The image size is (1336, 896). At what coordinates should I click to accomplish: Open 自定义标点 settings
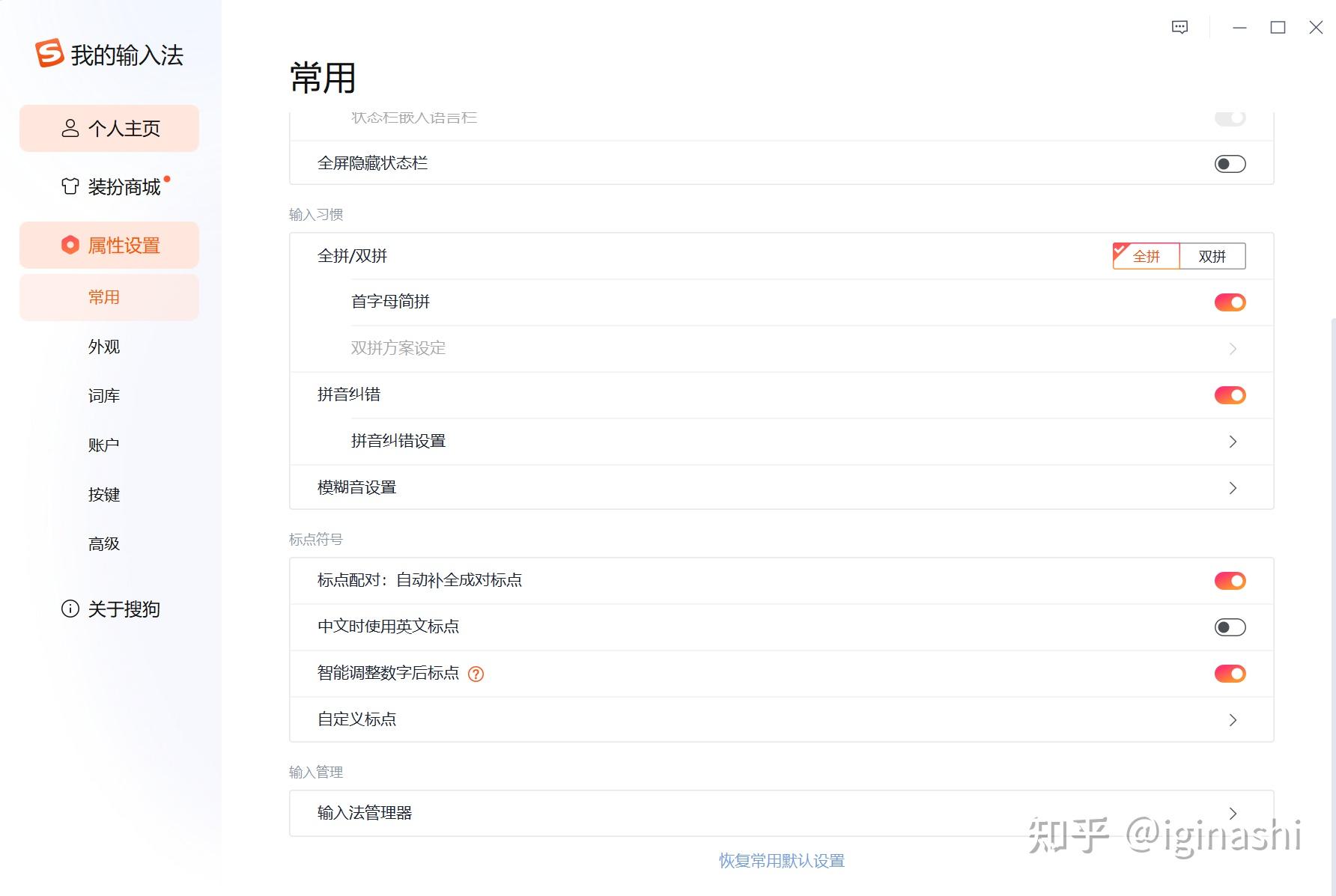pyautogui.click(x=1232, y=719)
